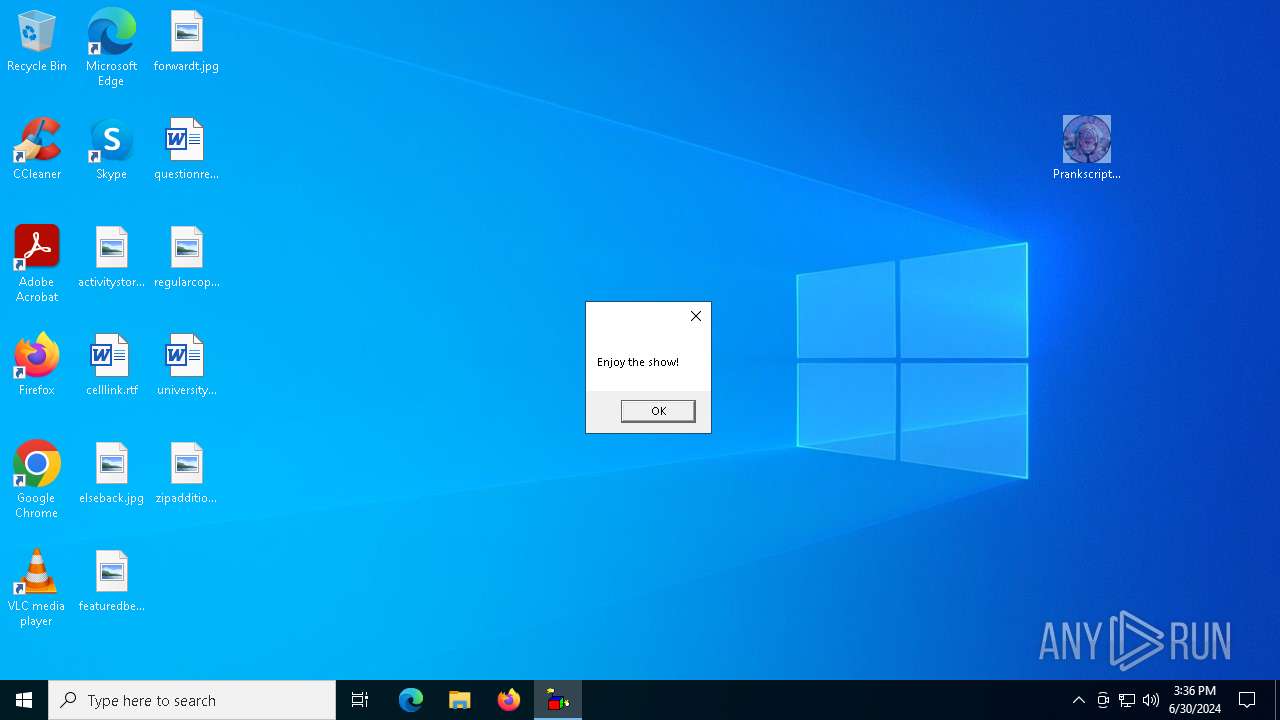This screenshot has height=720, width=1280.
Task: Select the VLC media player shortcut
Action: 37,588
